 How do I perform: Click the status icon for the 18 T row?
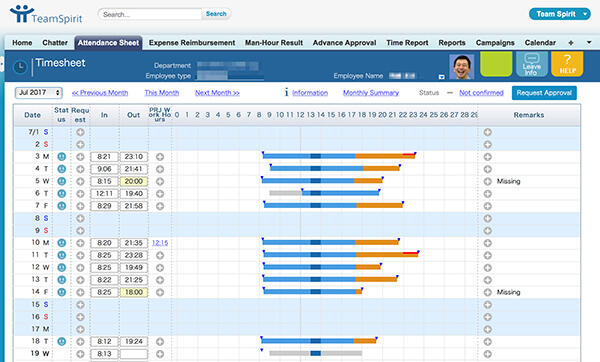[62, 341]
